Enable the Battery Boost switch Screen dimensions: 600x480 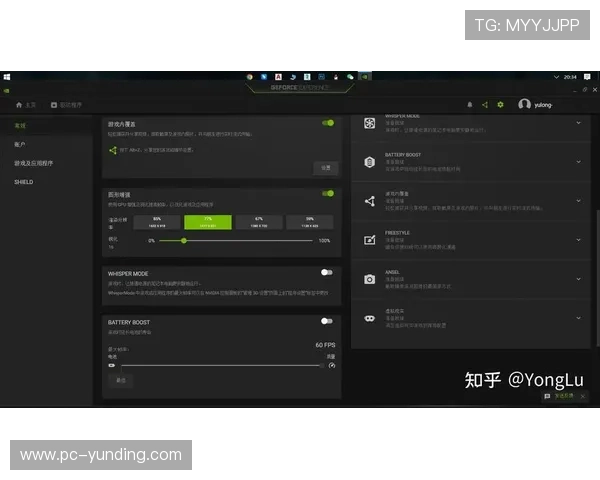click(326, 321)
